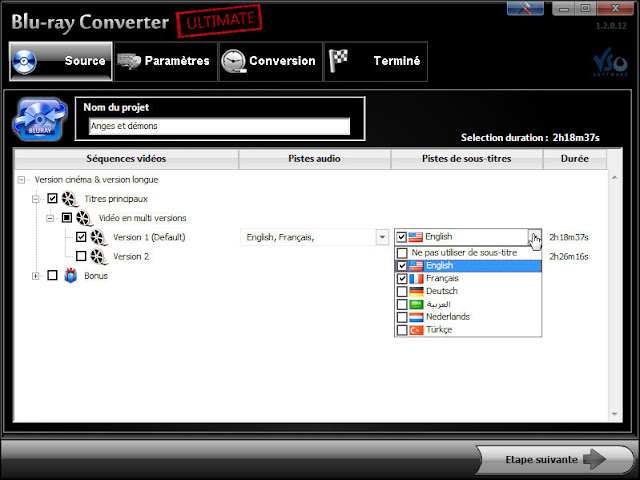640x480 pixels.
Task: Click the Arabic flag icon in list
Action: (416, 304)
